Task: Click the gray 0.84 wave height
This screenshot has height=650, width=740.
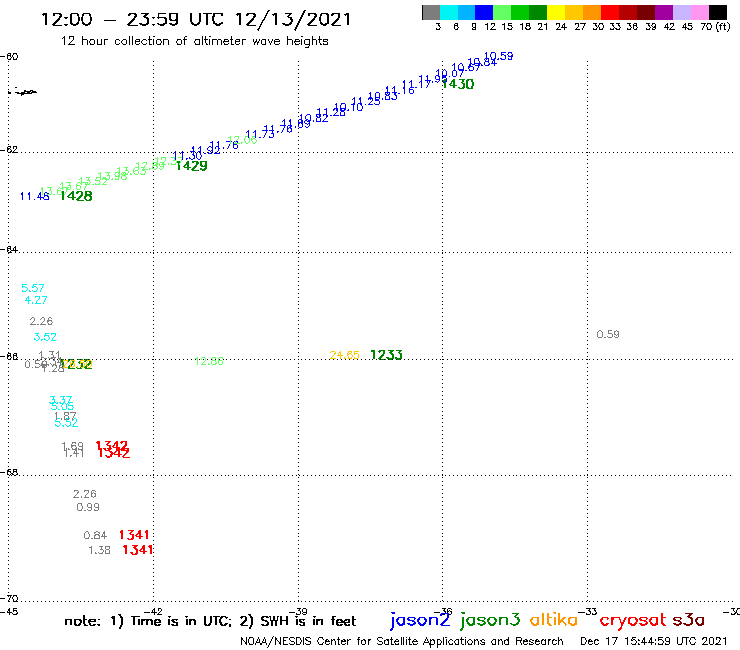Action: (95, 535)
